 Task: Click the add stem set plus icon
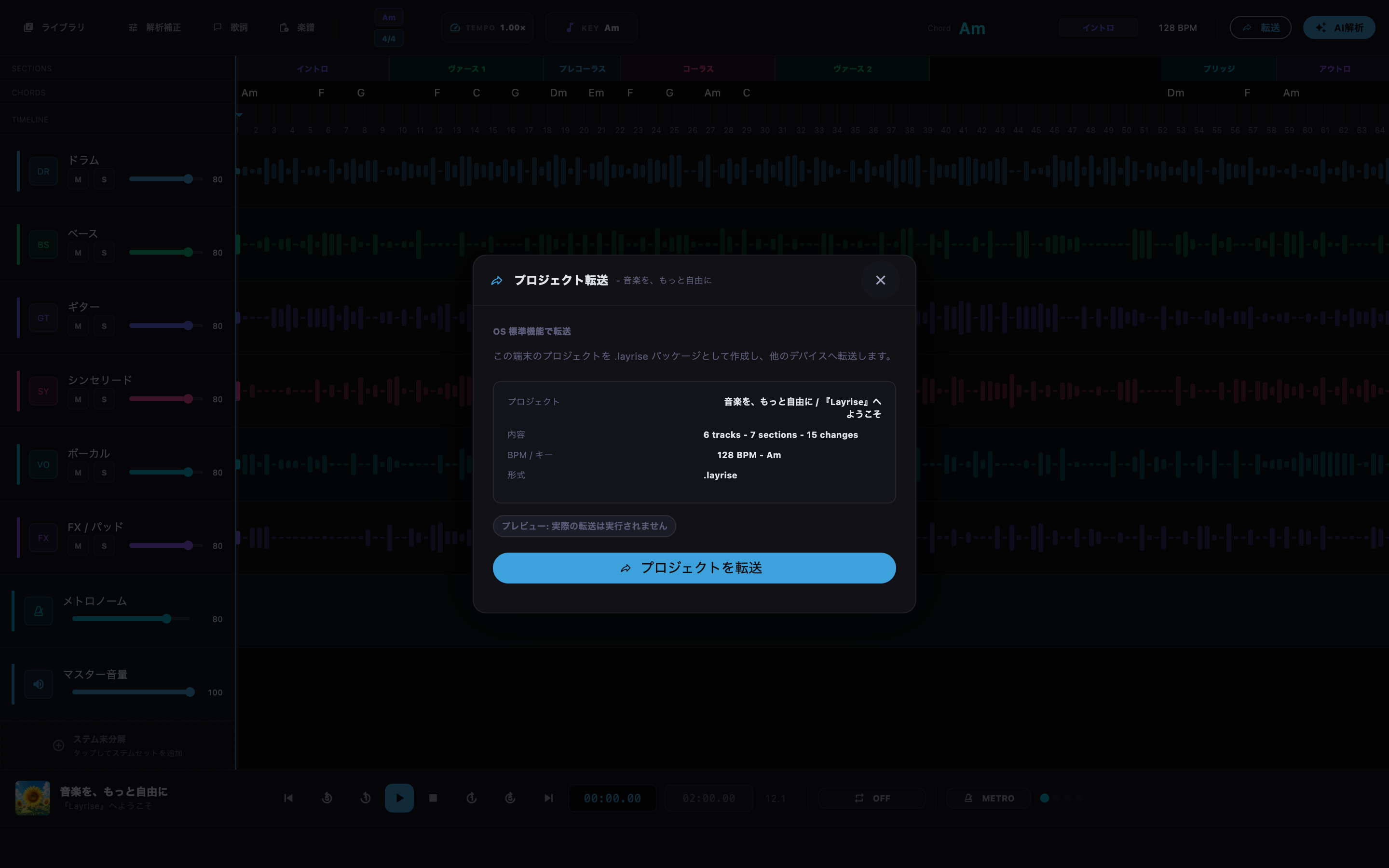58,746
